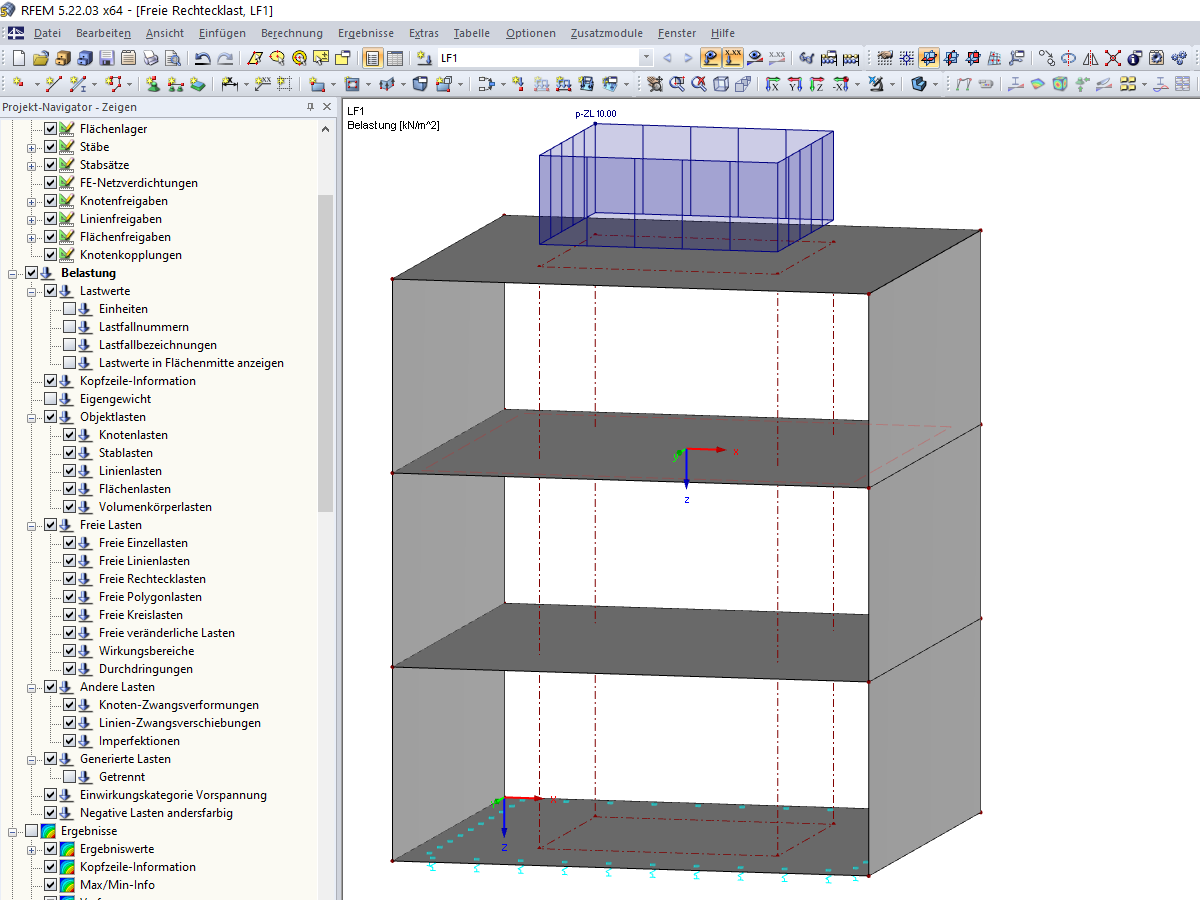Collapse the Objektlasten tree node

[31, 417]
